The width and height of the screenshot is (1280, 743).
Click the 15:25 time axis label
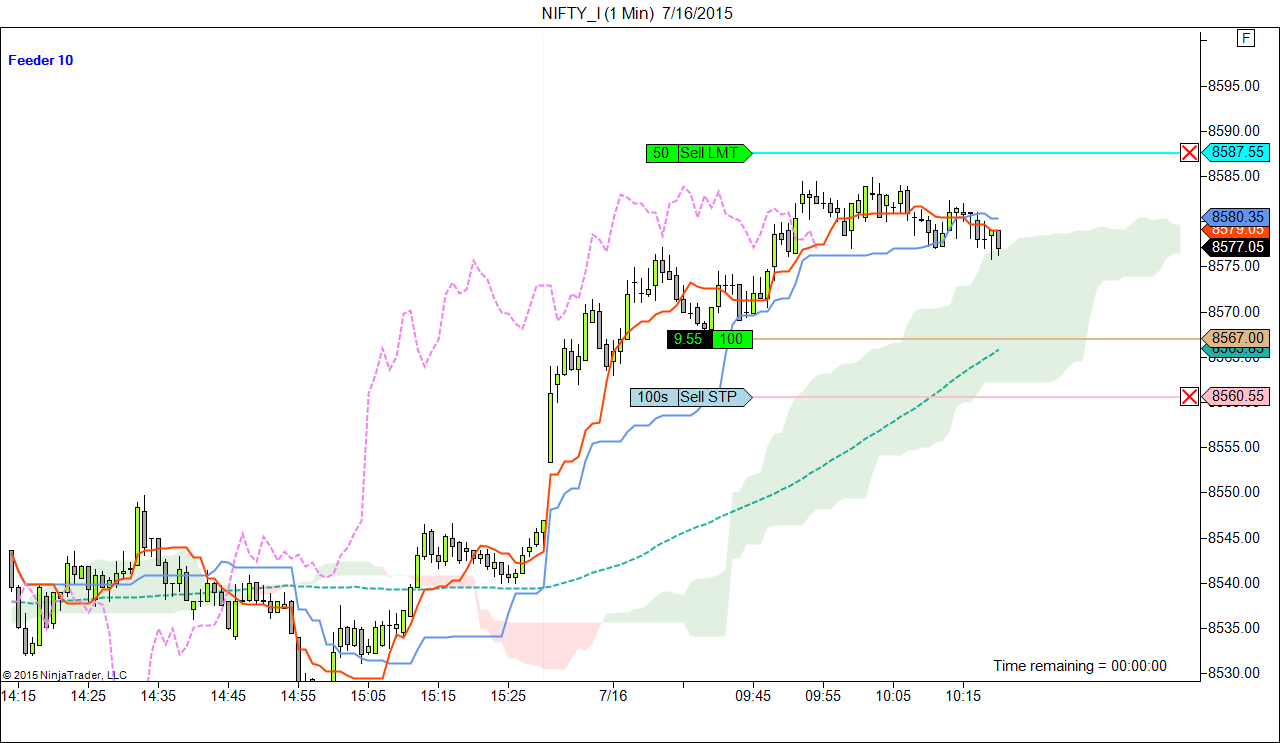point(508,695)
